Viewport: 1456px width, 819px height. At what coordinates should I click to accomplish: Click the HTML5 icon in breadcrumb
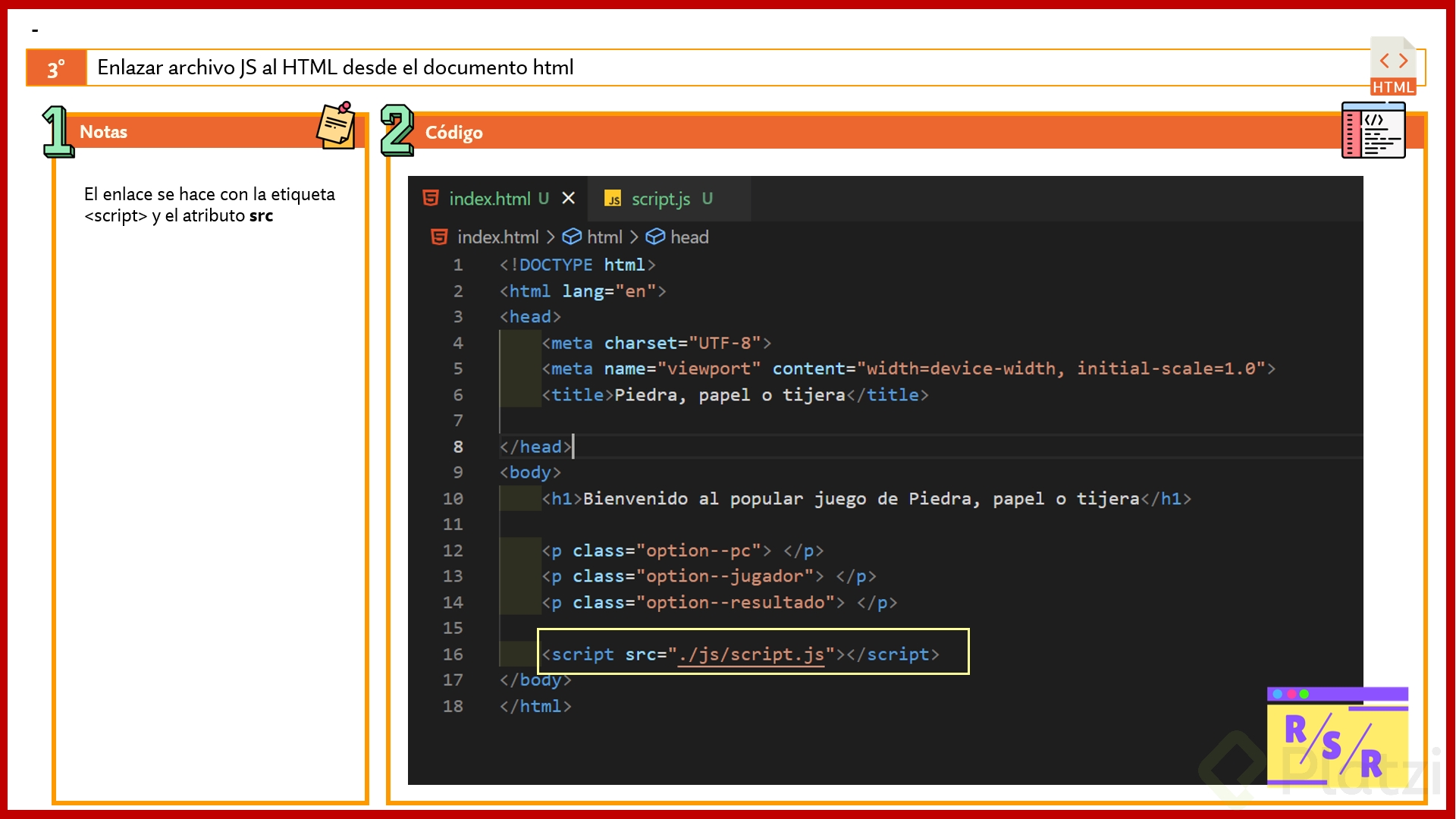tap(439, 237)
